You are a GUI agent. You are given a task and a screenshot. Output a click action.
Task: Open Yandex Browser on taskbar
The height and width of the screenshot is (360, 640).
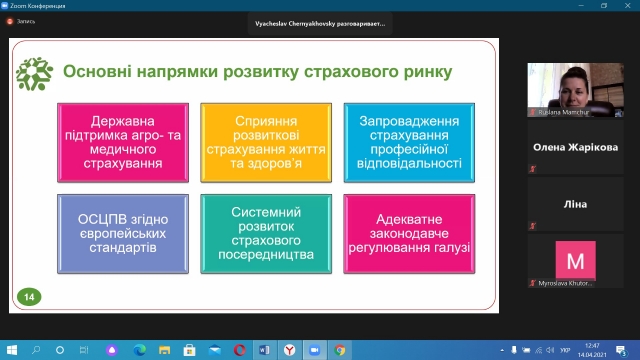coord(289,350)
